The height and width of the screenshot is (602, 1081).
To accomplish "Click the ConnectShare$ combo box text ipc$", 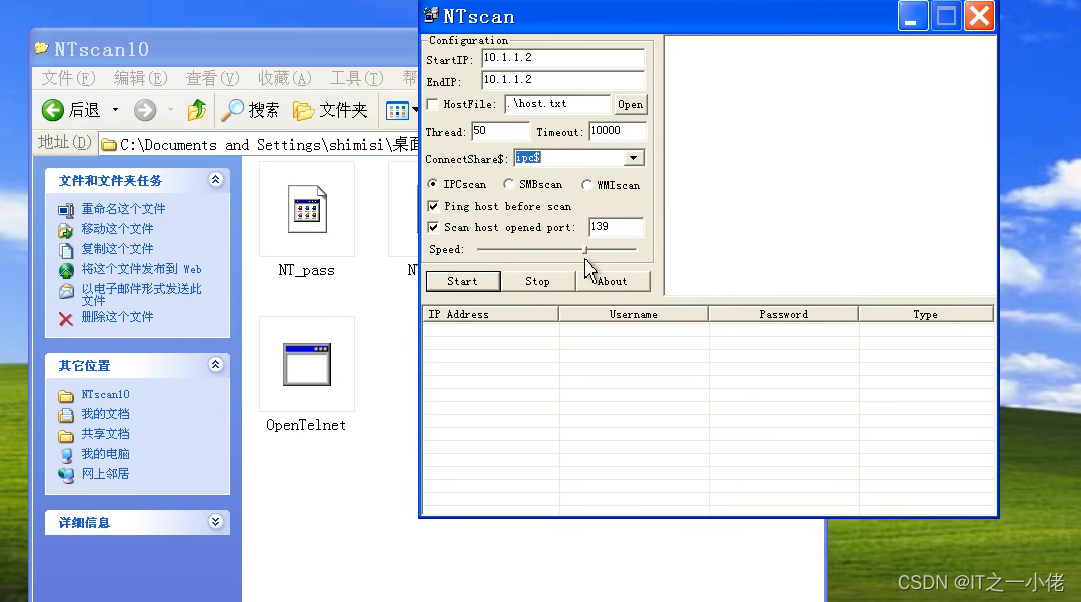I will [528, 158].
